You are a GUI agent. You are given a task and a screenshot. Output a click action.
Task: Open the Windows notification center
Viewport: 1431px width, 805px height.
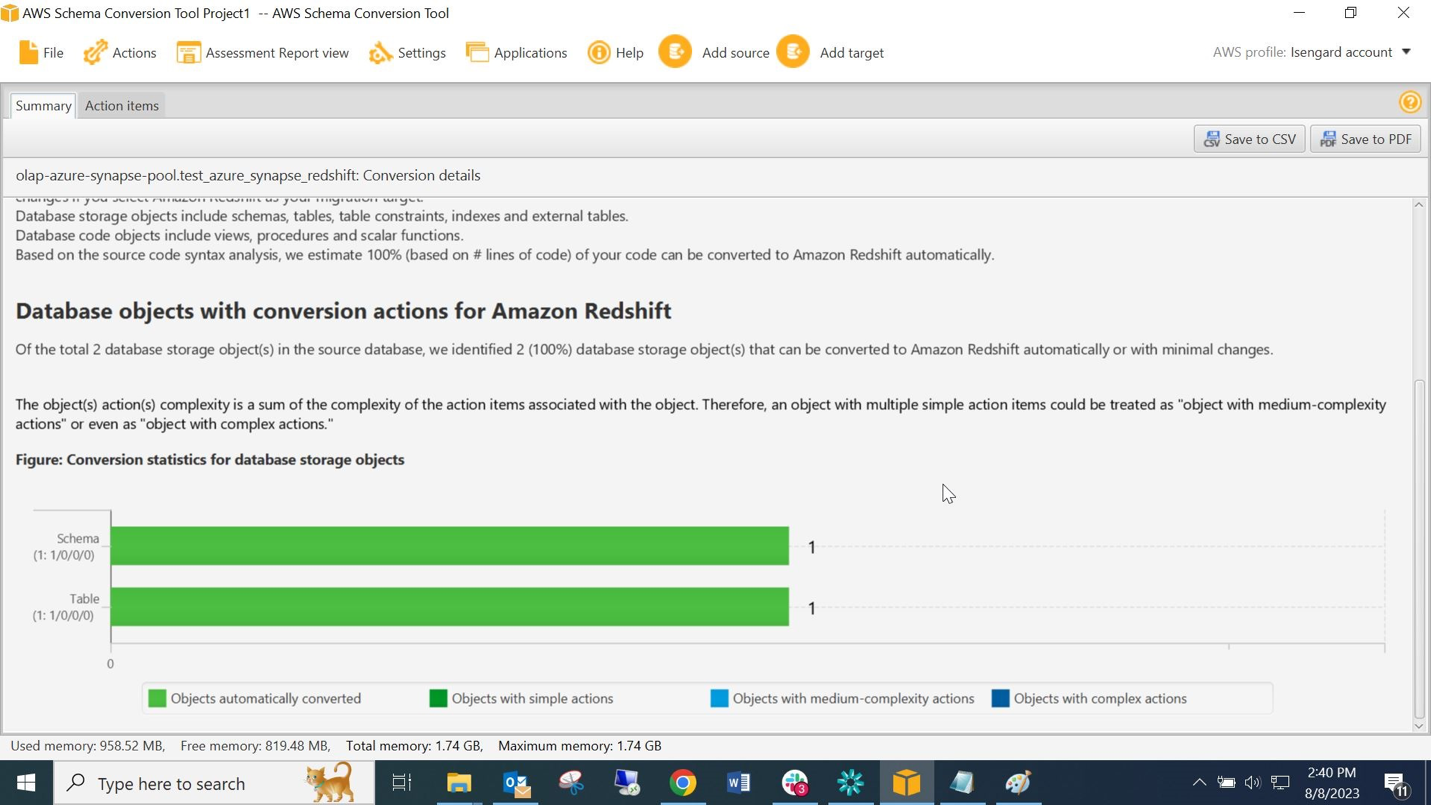tap(1396, 784)
